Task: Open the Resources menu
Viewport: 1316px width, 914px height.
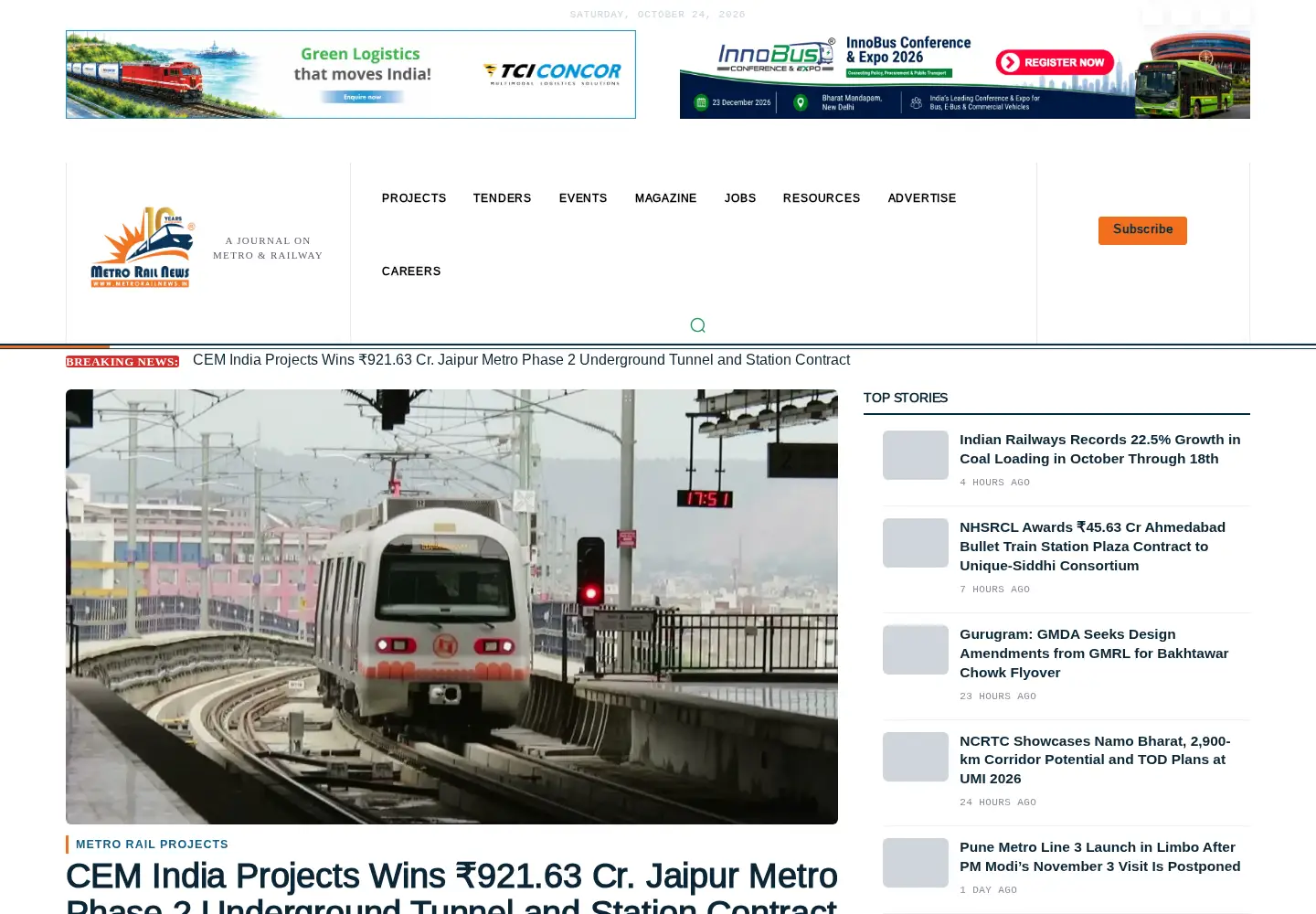Action: [822, 198]
